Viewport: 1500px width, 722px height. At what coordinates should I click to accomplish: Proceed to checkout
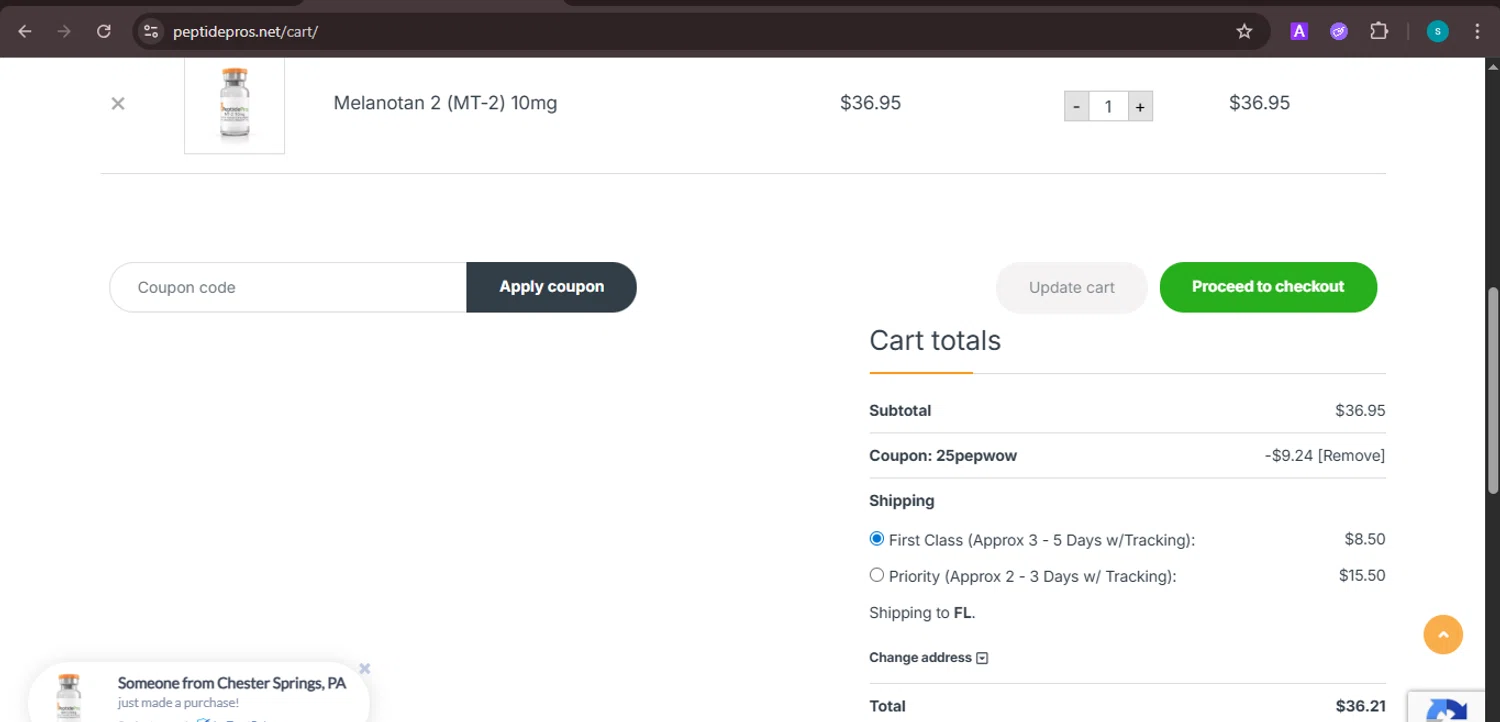(x=1267, y=287)
